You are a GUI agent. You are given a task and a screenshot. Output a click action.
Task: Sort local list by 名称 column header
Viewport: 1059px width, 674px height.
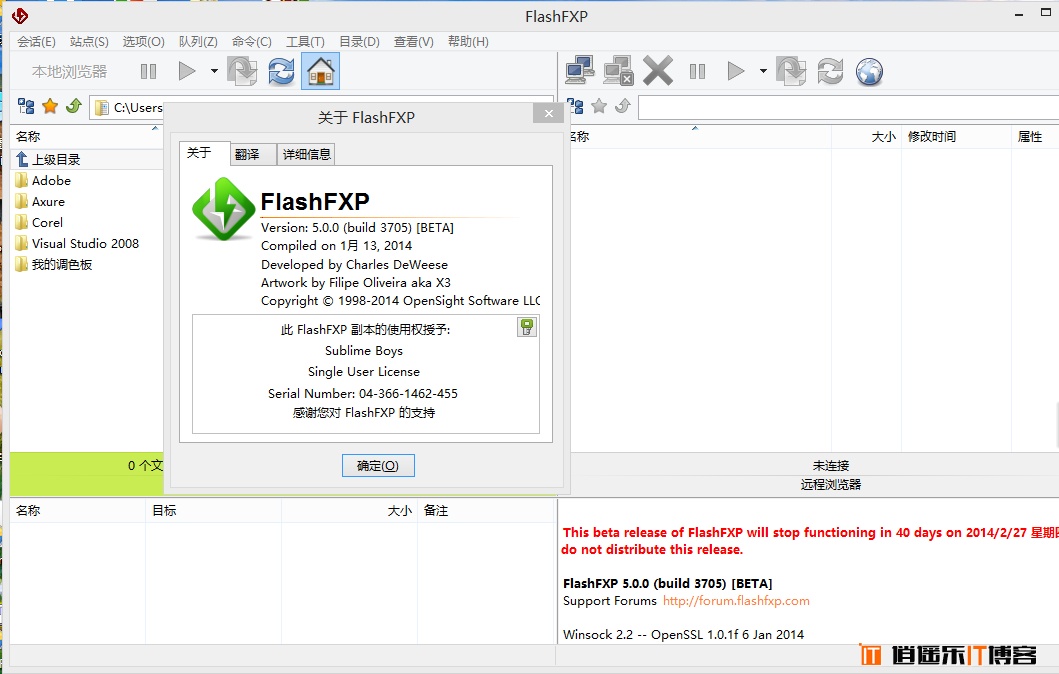pyautogui.click(x=86, y=136)
